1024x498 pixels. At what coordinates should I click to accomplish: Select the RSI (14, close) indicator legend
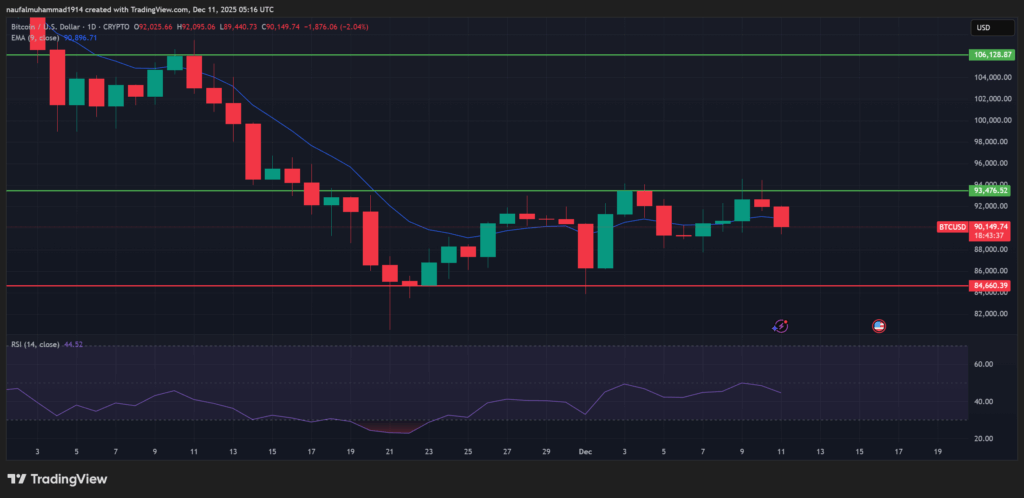(x=34, y=344)
